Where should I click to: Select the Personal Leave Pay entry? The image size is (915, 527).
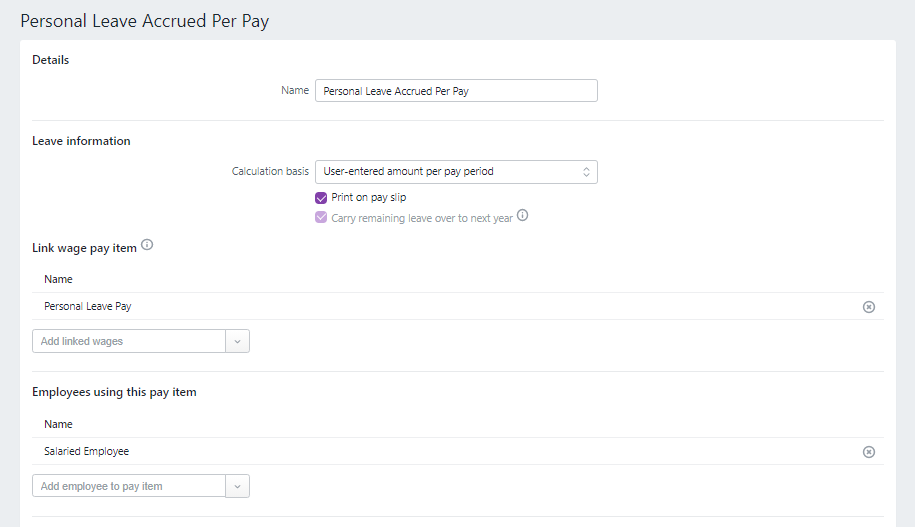[x=88, y=307]
